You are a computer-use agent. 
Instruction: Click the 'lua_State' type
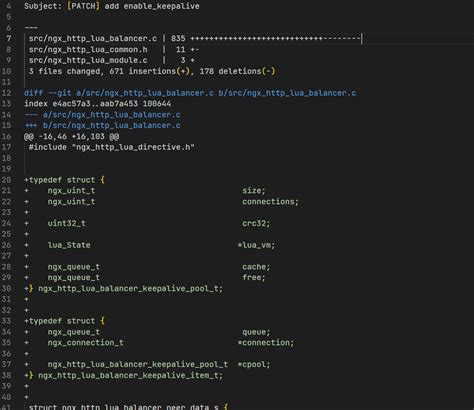(69, 245)
